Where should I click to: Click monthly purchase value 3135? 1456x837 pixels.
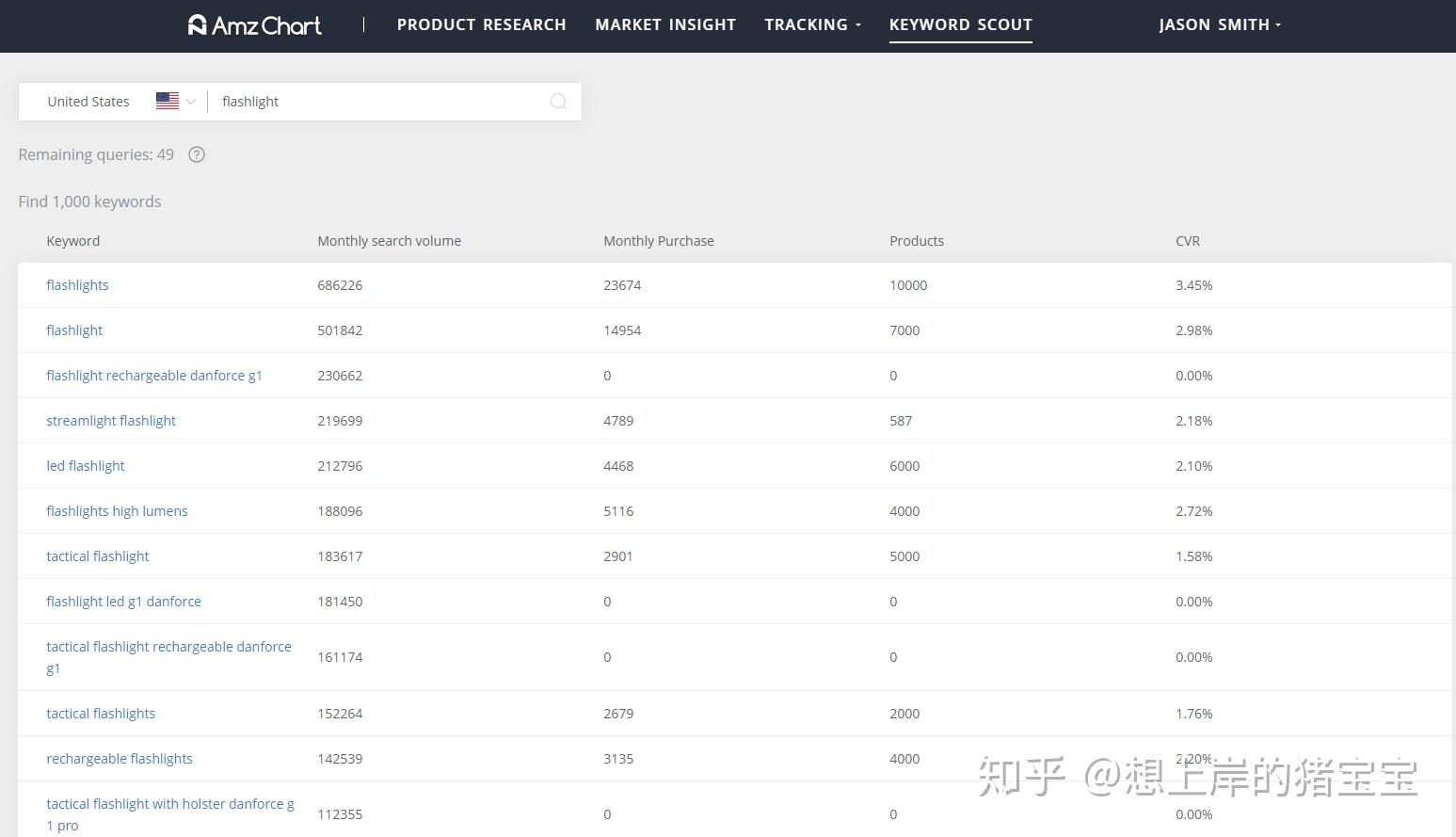(618, 759)
